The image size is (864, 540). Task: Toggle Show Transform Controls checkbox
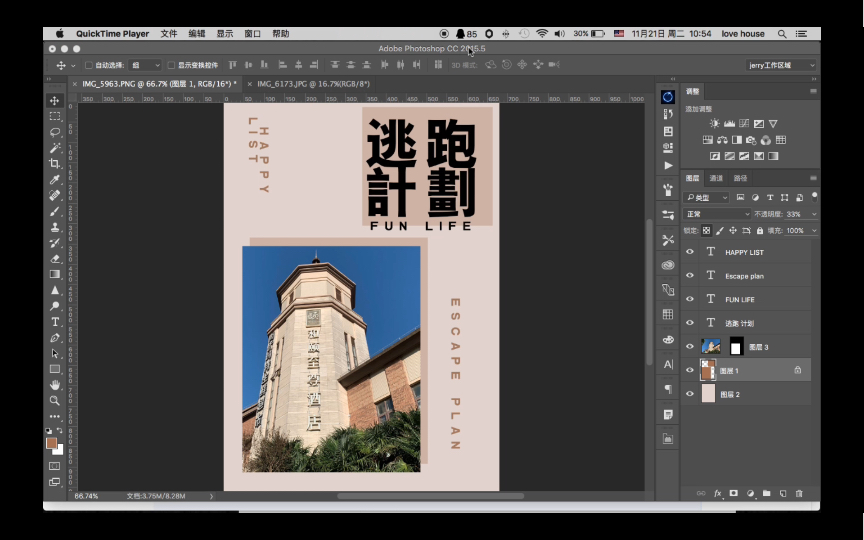pos(171,65)
